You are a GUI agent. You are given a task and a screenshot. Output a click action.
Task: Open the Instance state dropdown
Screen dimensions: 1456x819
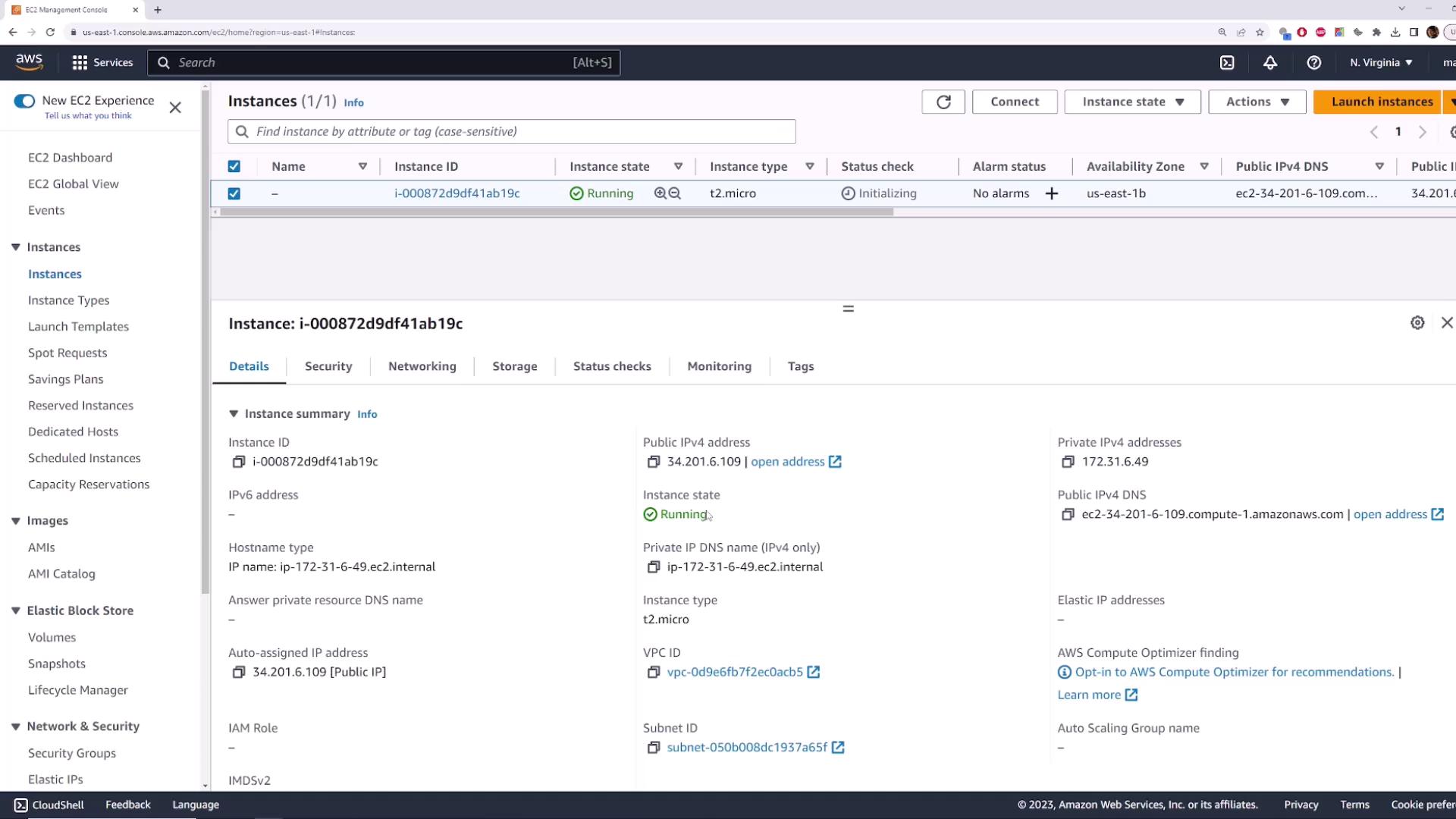coord(1132,102)
